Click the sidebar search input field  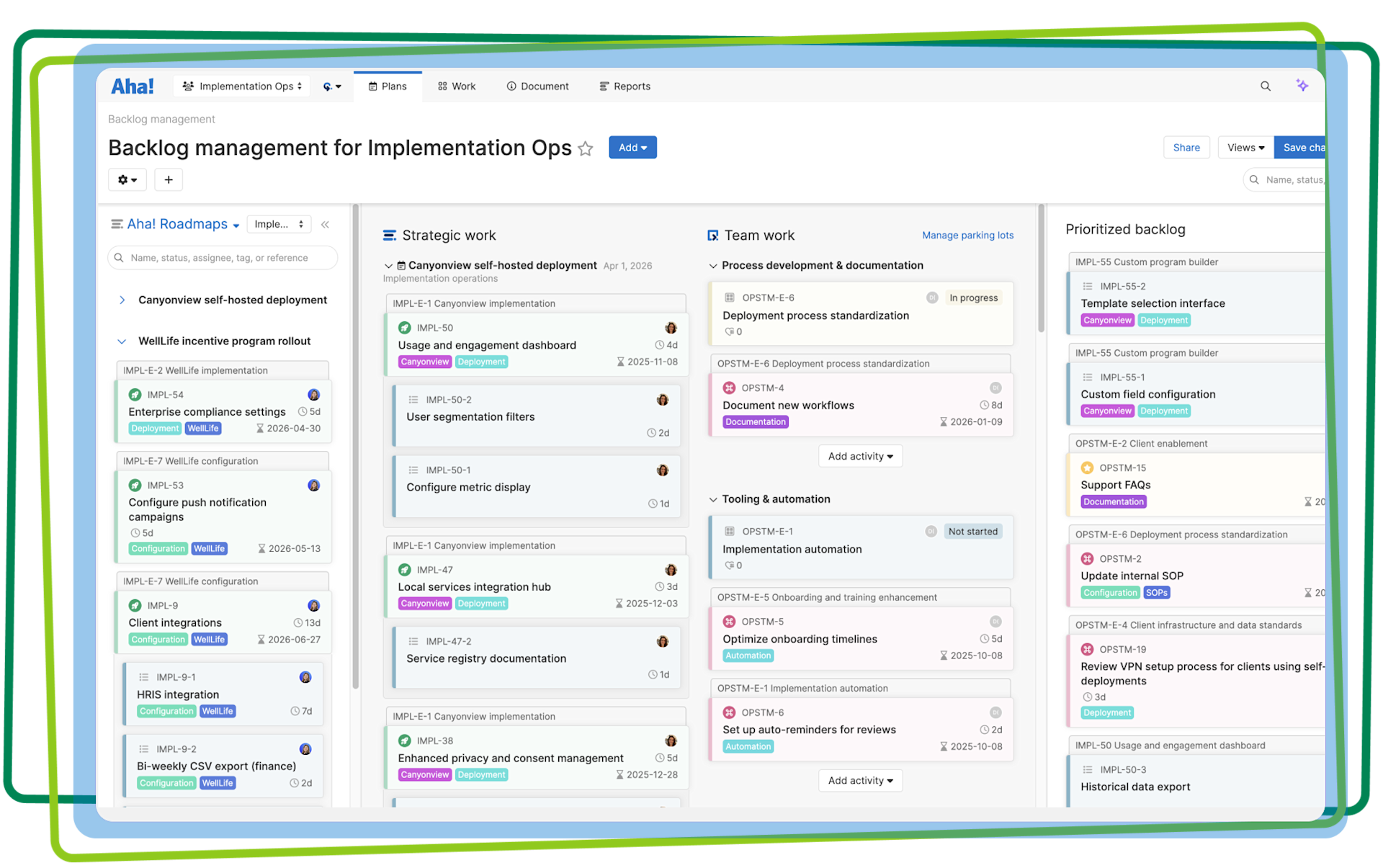pos(223,258)
